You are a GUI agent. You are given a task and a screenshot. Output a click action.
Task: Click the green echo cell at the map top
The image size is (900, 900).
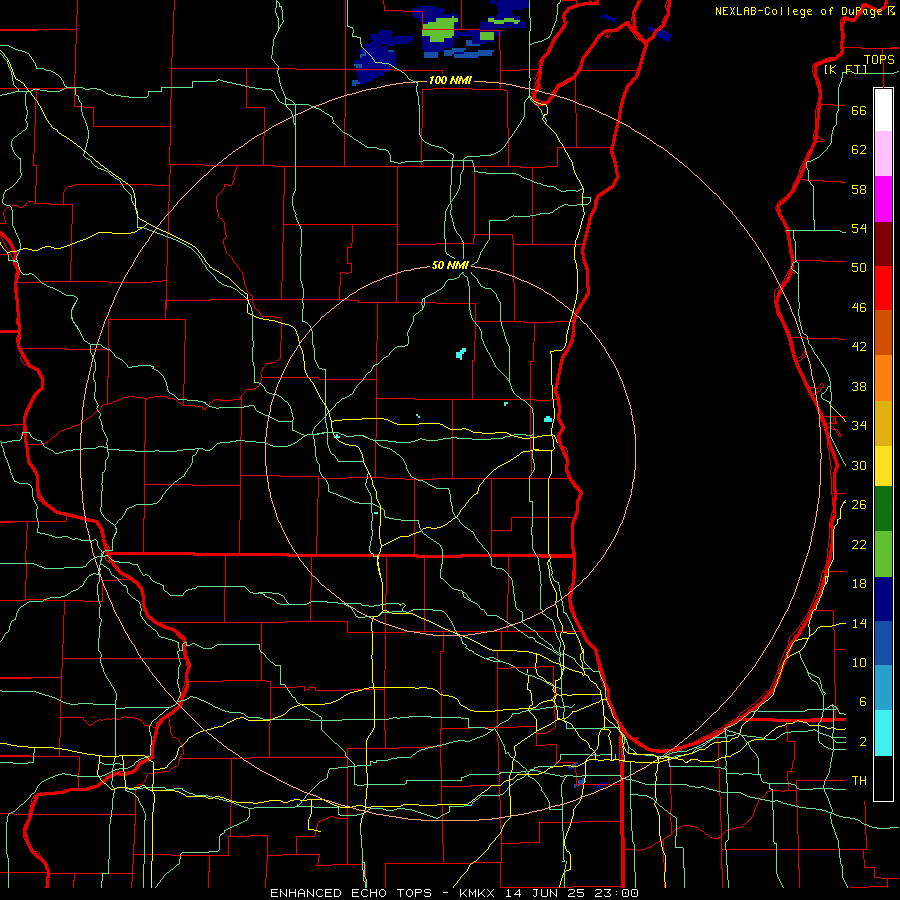click(440, 29)
